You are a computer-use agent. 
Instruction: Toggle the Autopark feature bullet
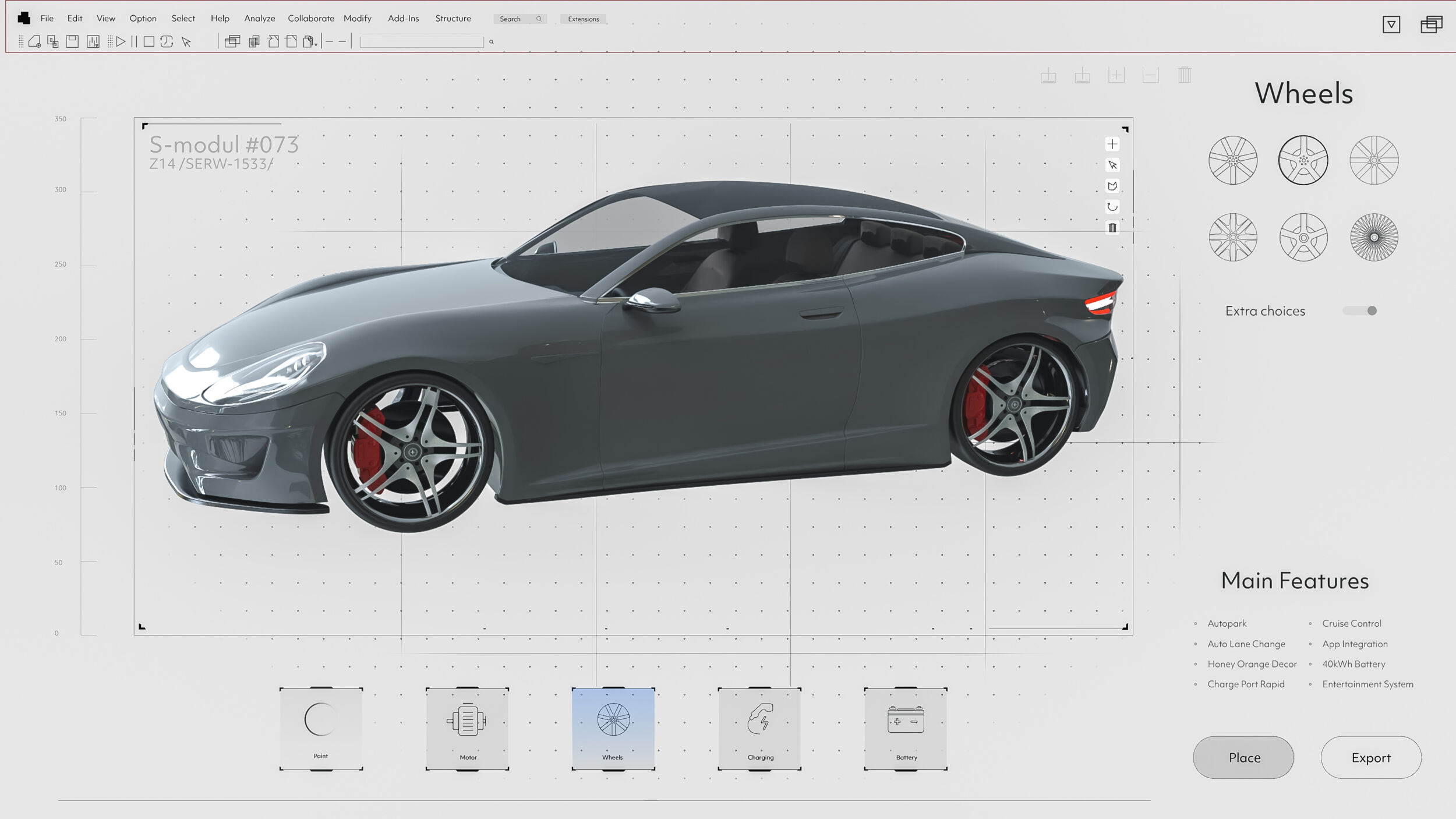(x=1196, y=623)
